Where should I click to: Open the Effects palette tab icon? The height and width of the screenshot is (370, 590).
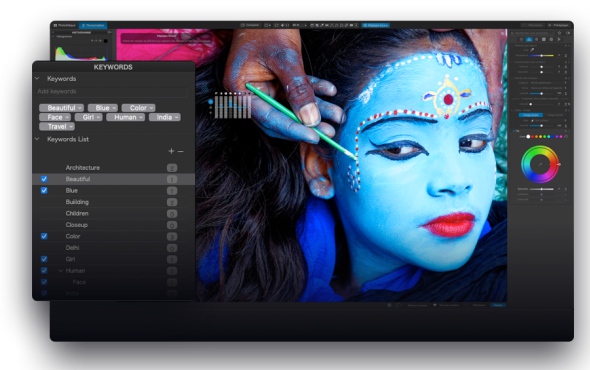[x=559, y=39]
